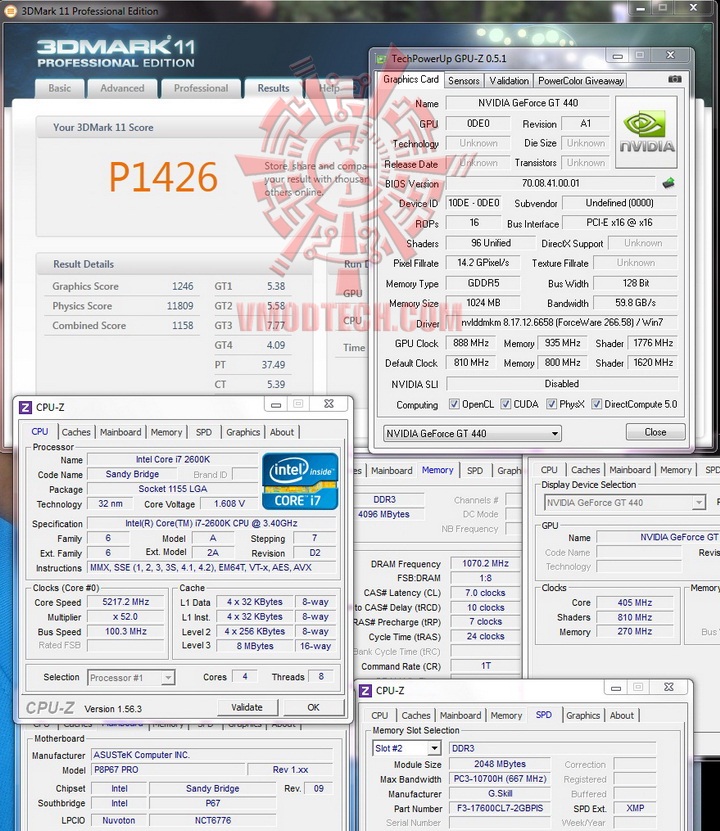
Task: Click the Max Bandwidth value PC3-10700H
Action: click(500, 779)
